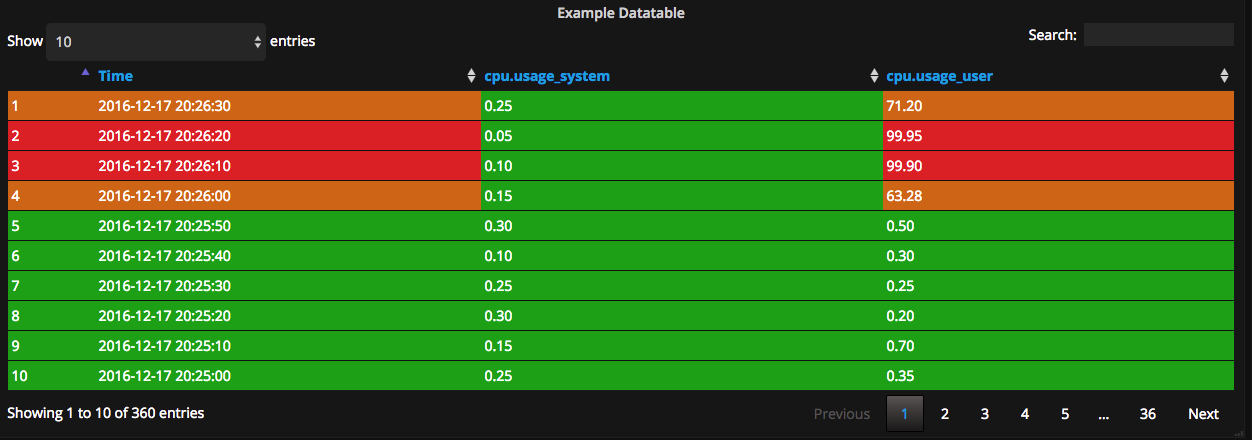Select the 2016-12-17 20:25:30 time cell
This screenshot has height=440, width=1252.
pyautogui.click(x=288, y=285)
